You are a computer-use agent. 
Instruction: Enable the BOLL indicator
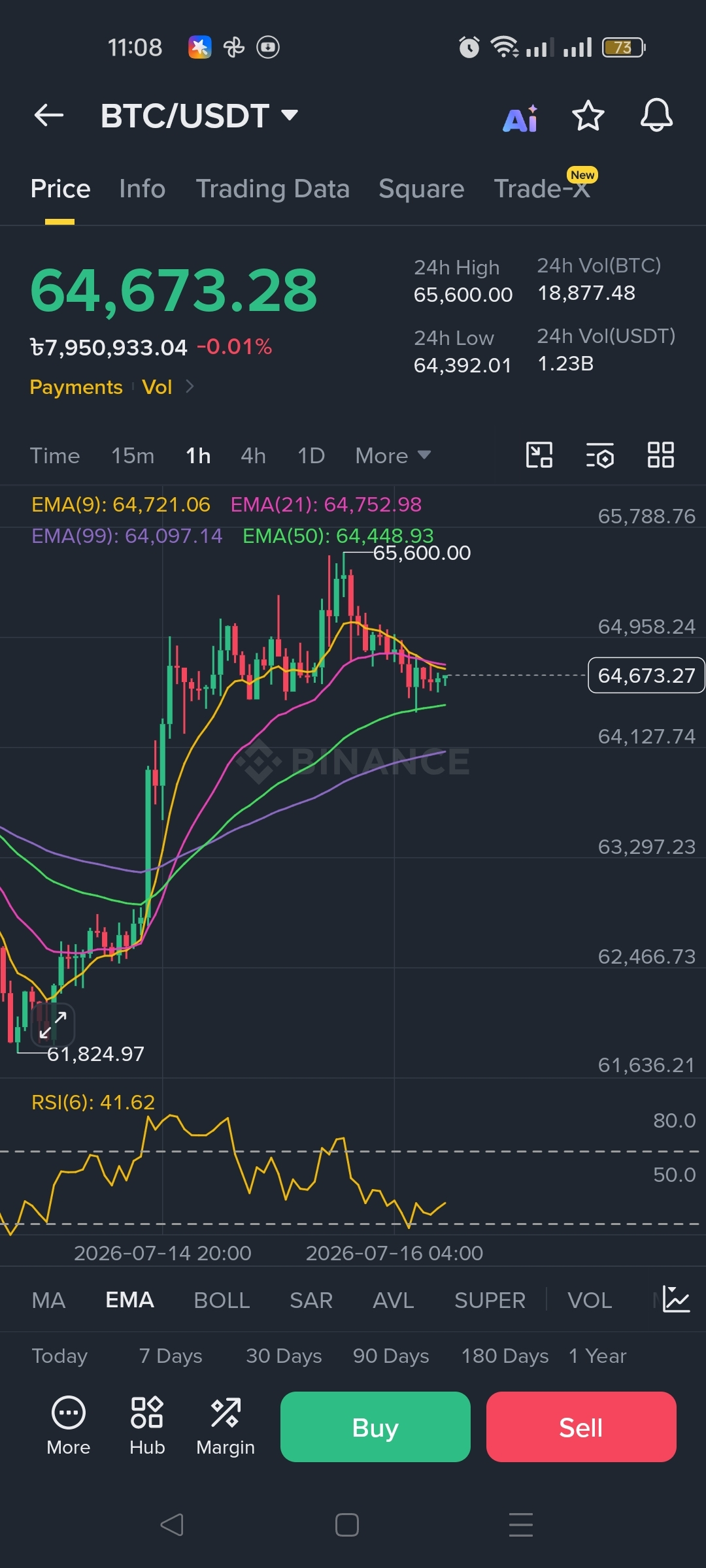click(222, 1300)
